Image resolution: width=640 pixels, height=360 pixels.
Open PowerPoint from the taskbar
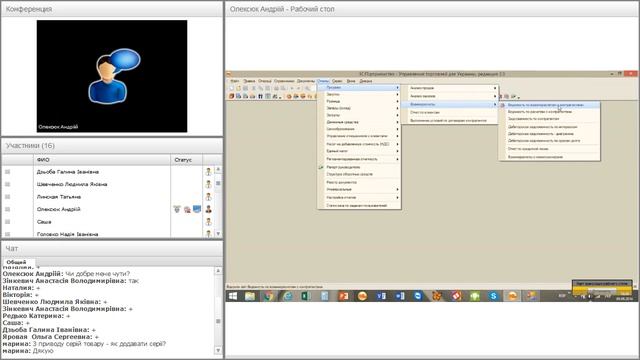click(343, 296)
